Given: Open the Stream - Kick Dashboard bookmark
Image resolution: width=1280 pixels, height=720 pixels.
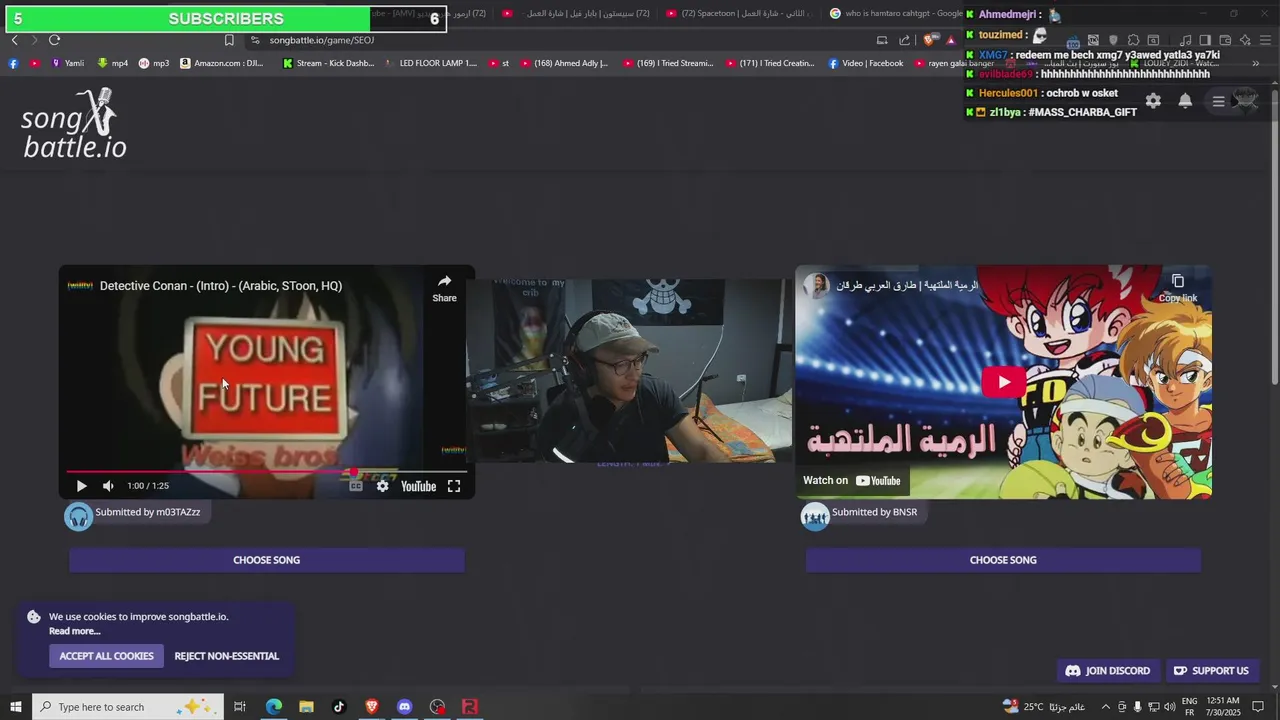Looking at the screenshot, I should pyautogui.click(x=328, y=63).
